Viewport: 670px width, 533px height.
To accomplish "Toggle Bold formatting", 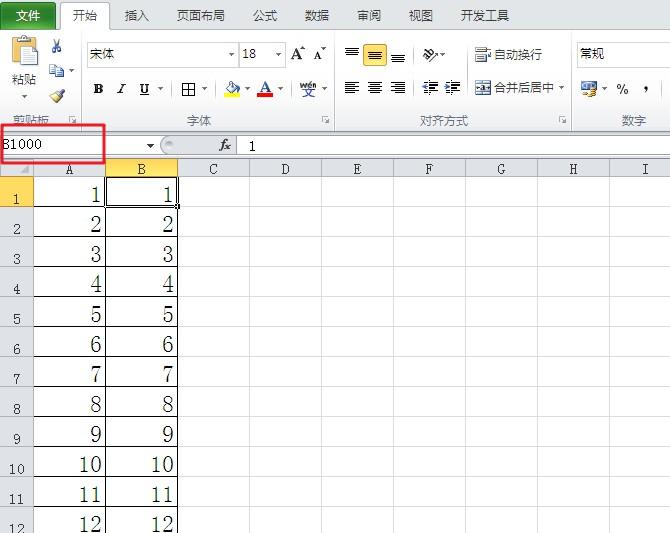I will pos(98,88).
